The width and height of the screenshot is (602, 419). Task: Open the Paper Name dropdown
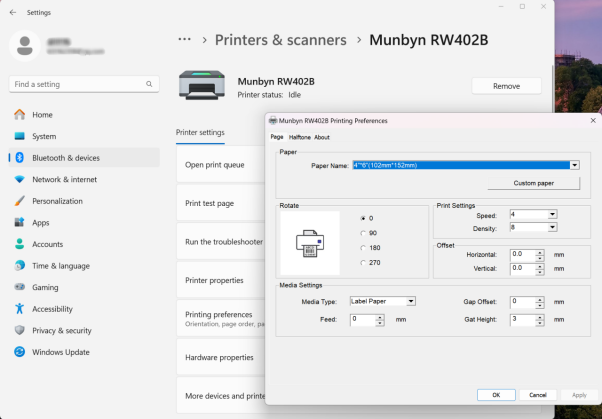[x=574, y=165]
